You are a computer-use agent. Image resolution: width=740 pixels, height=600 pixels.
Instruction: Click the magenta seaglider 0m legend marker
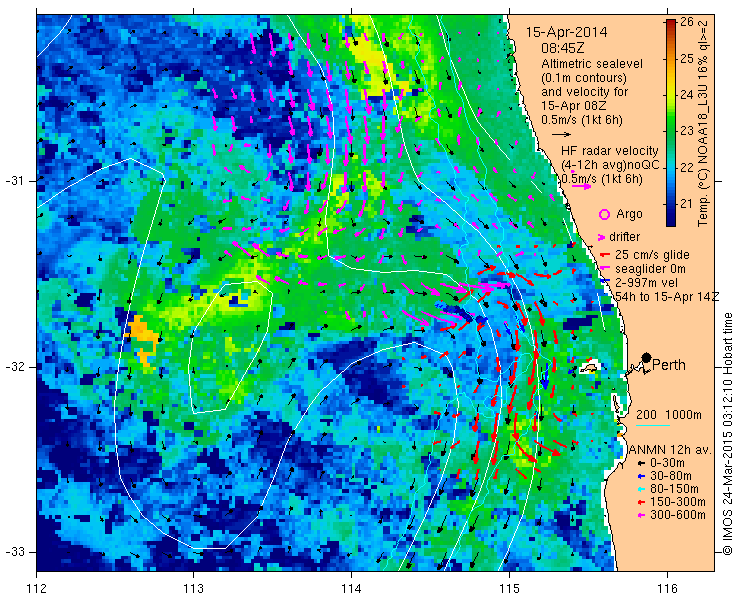tap(603, 270)
